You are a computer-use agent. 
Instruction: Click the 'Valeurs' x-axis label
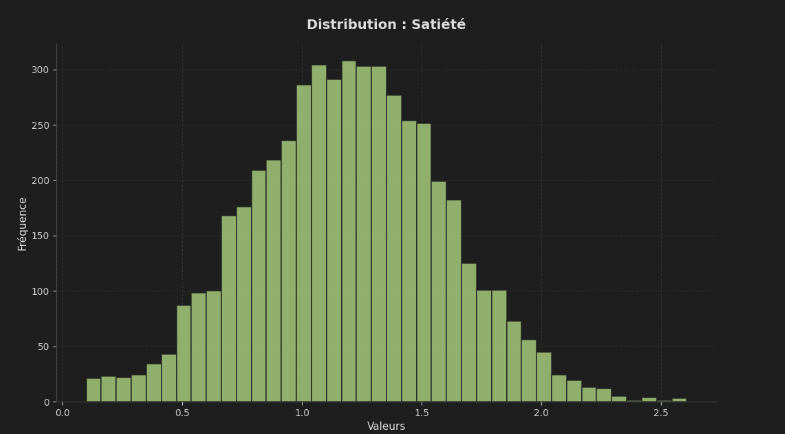click(386, 427)
